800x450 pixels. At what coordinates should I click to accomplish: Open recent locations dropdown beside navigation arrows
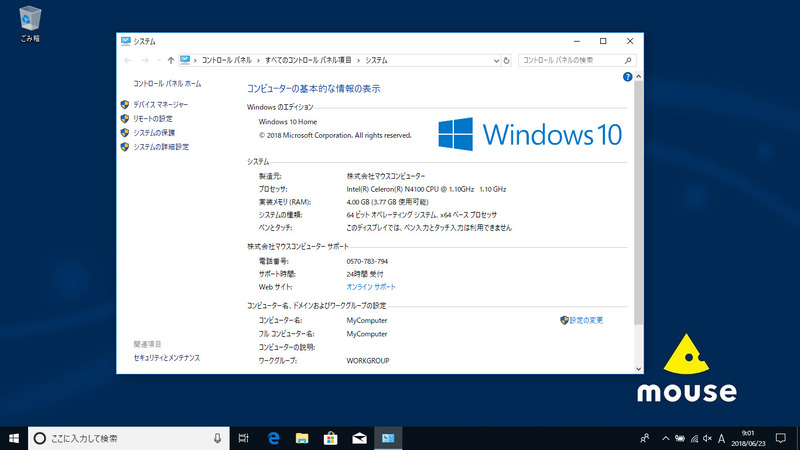coord(159,60)
